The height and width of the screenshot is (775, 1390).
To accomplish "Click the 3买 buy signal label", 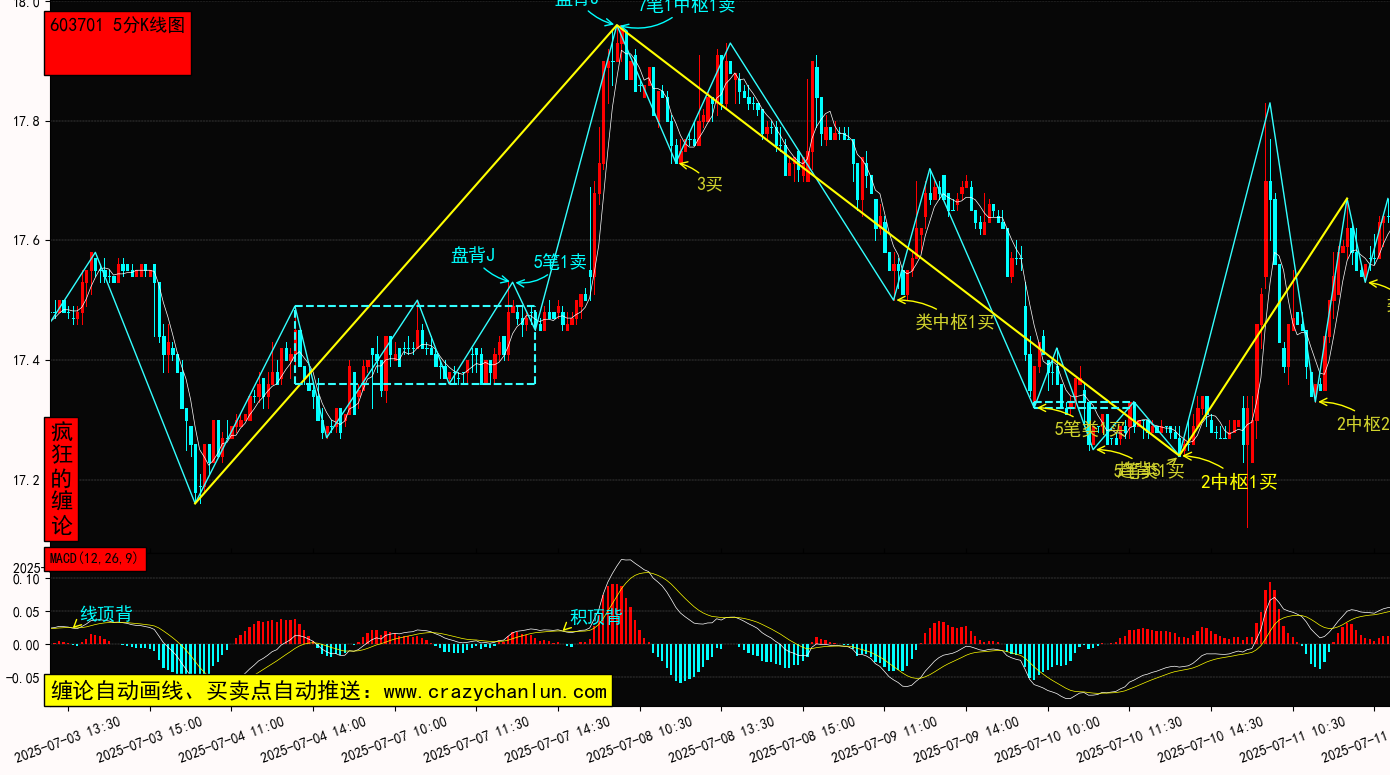I will tap(709, 183).
